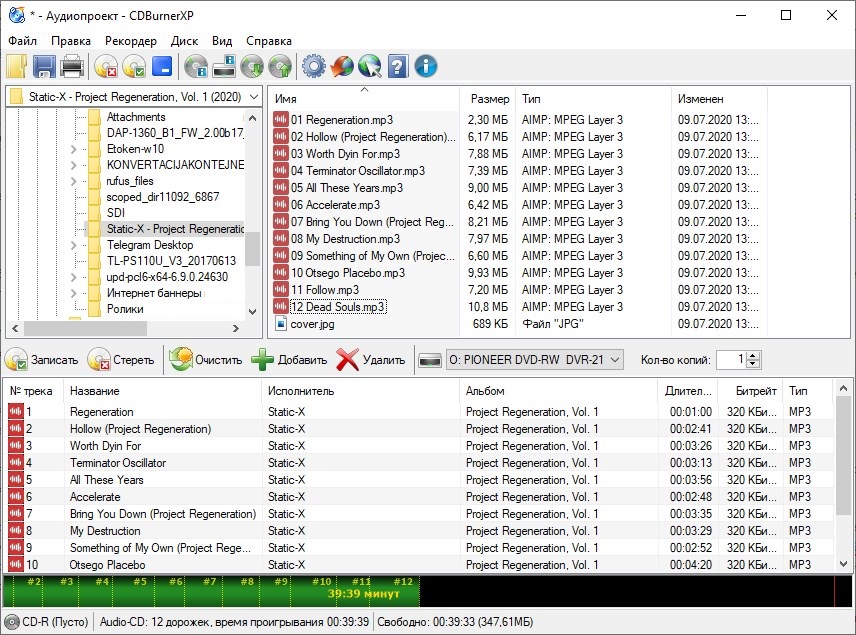Click the globe icon with the cursor
This screenshot has width=856, height=635.
point(370,67)
